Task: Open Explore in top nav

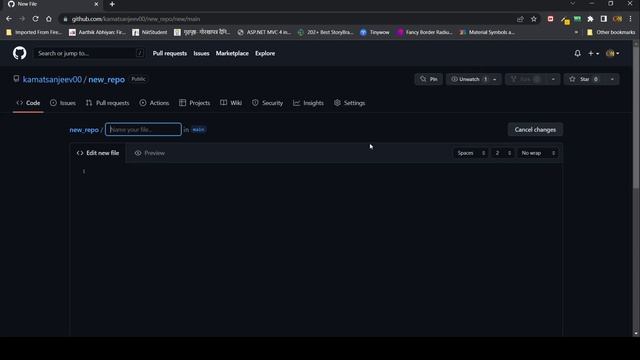Action: tap(265, 53)
